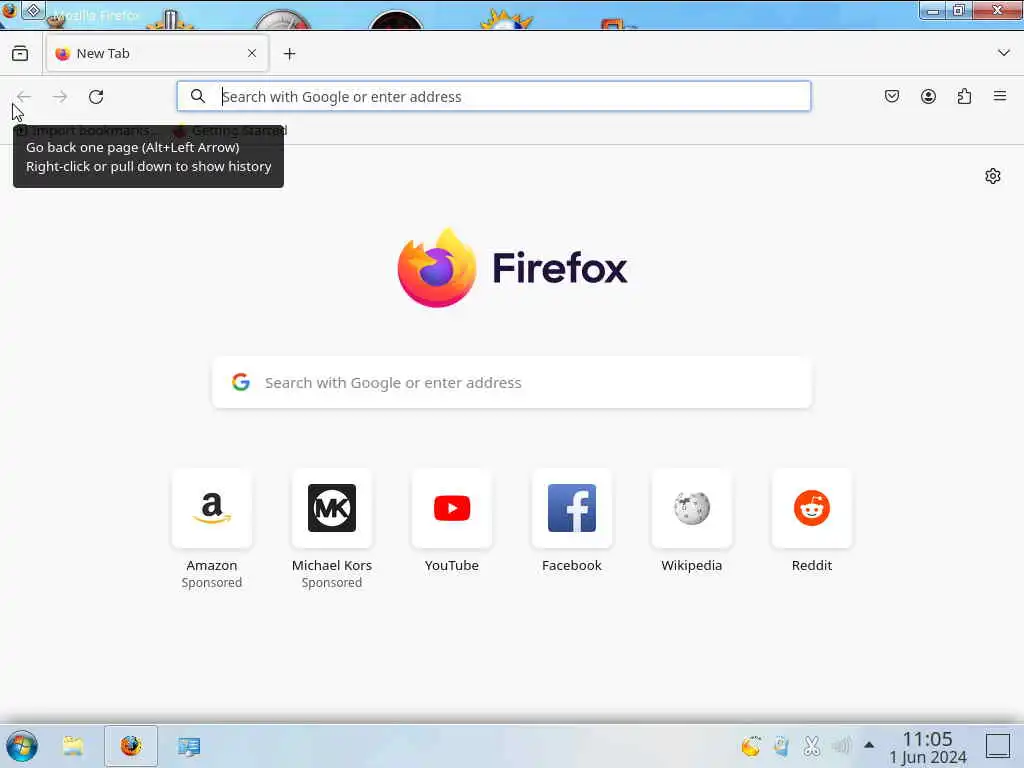This screenshot has width=1024, height=768.
Task: Click the back navigation arrow
Action: (24, 97)
